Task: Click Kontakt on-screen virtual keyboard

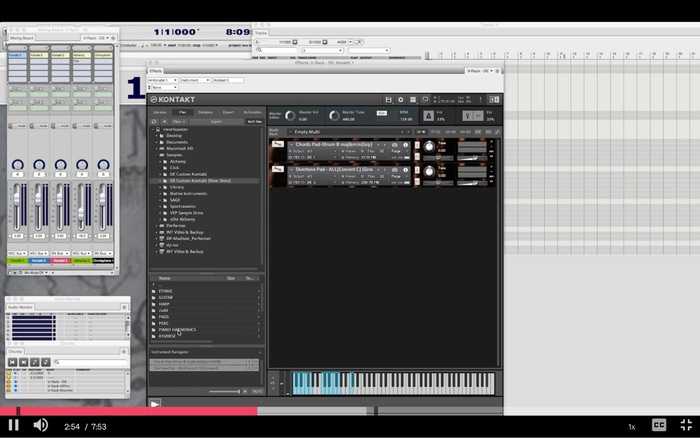Action: tap(393, 383)
